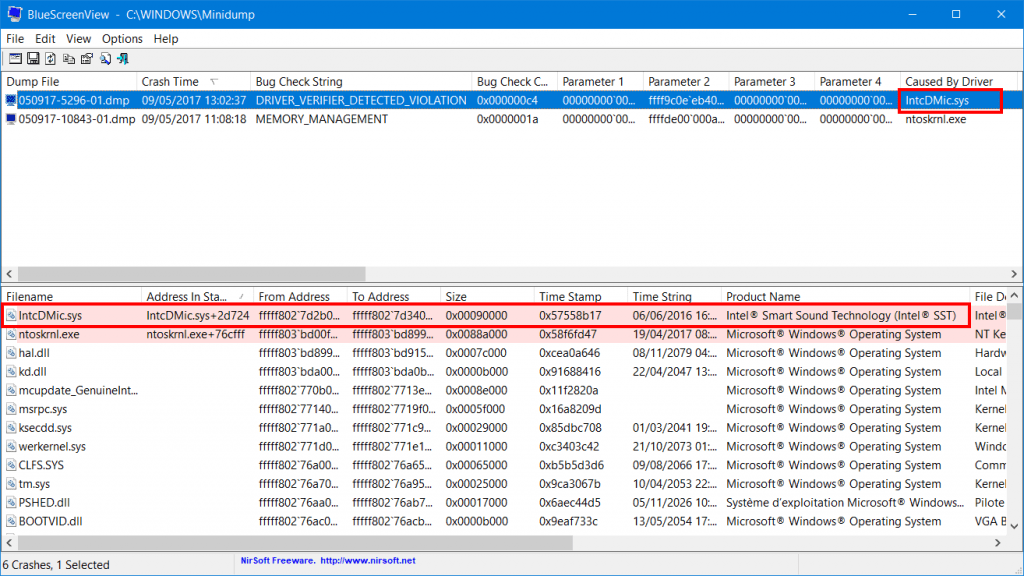Click the file icon beside hal.dll
Viewport: 1024px width, 576px height.
(x=11, y=353)
